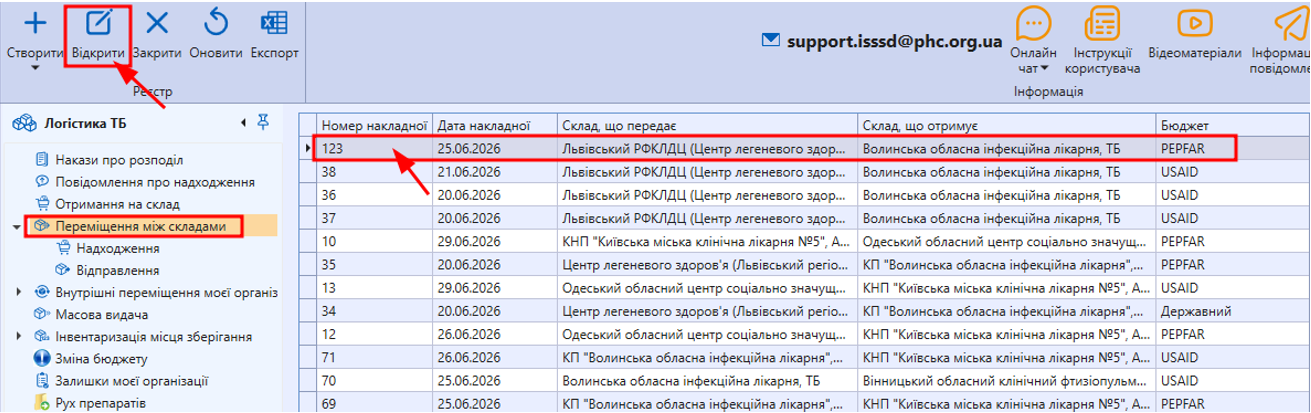The width and height of the screenshot is (1311, 413).
Task: Click the Логістика ТБ cubes icon
Action: coord(23,123)
